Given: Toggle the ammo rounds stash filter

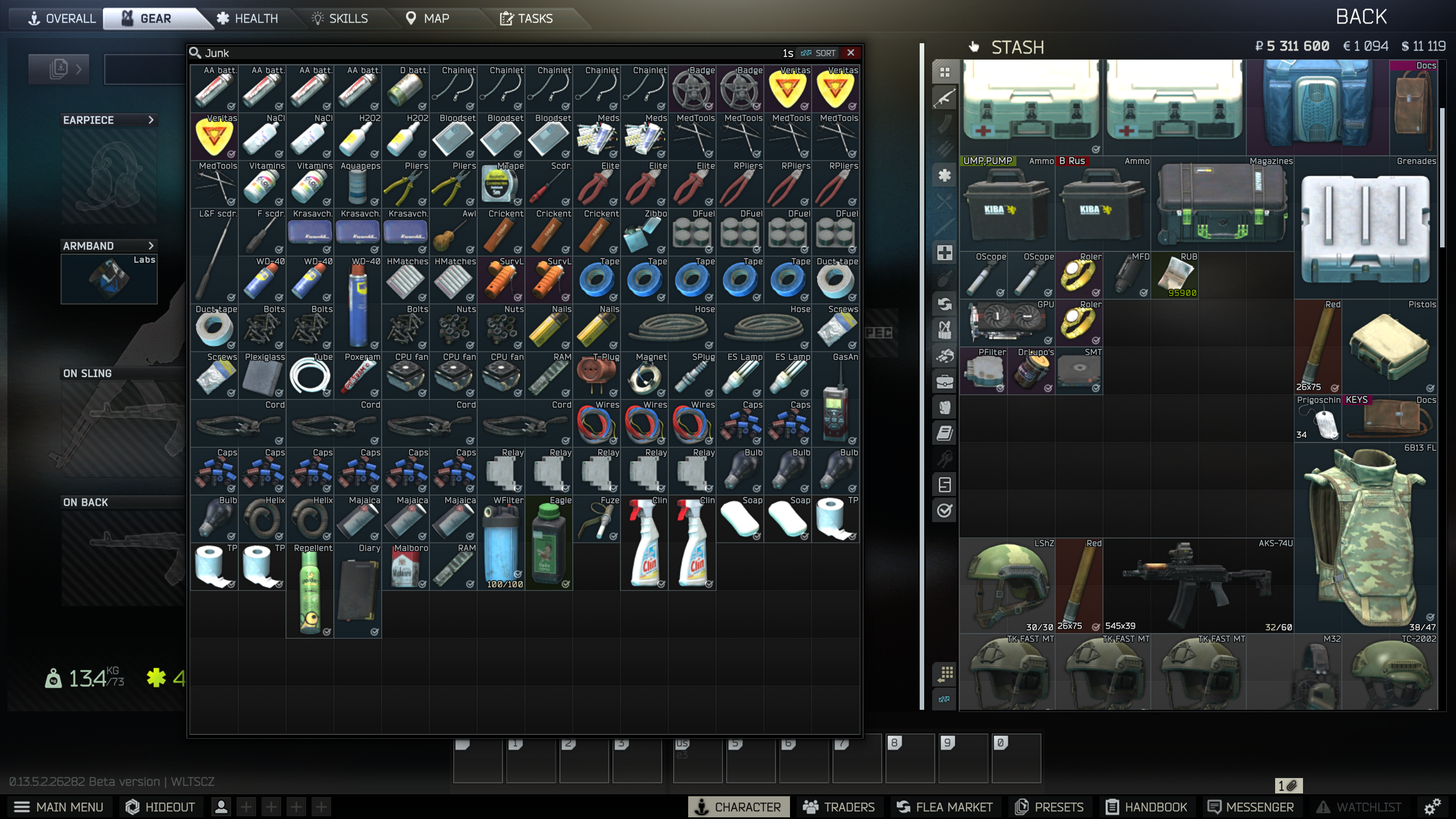Looking at the screenshot, I should click(945, 150).
